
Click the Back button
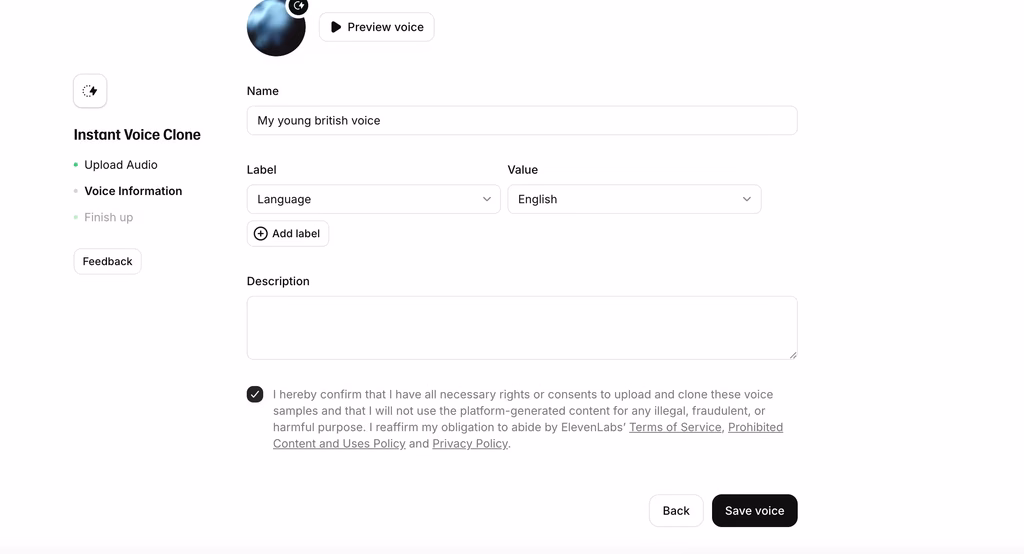[676, 511]
